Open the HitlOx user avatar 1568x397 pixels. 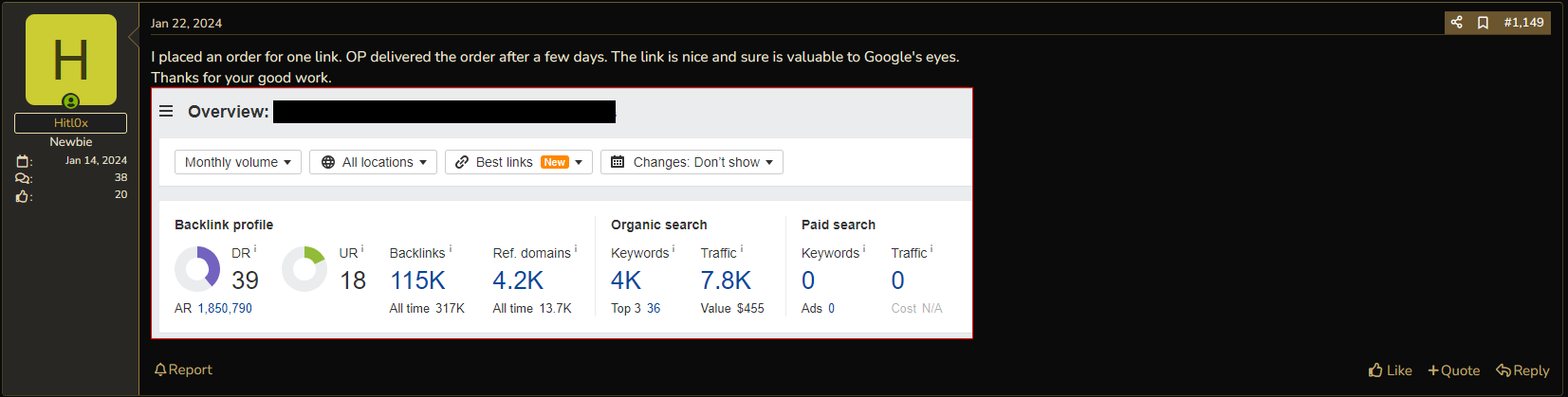point(71,60)
